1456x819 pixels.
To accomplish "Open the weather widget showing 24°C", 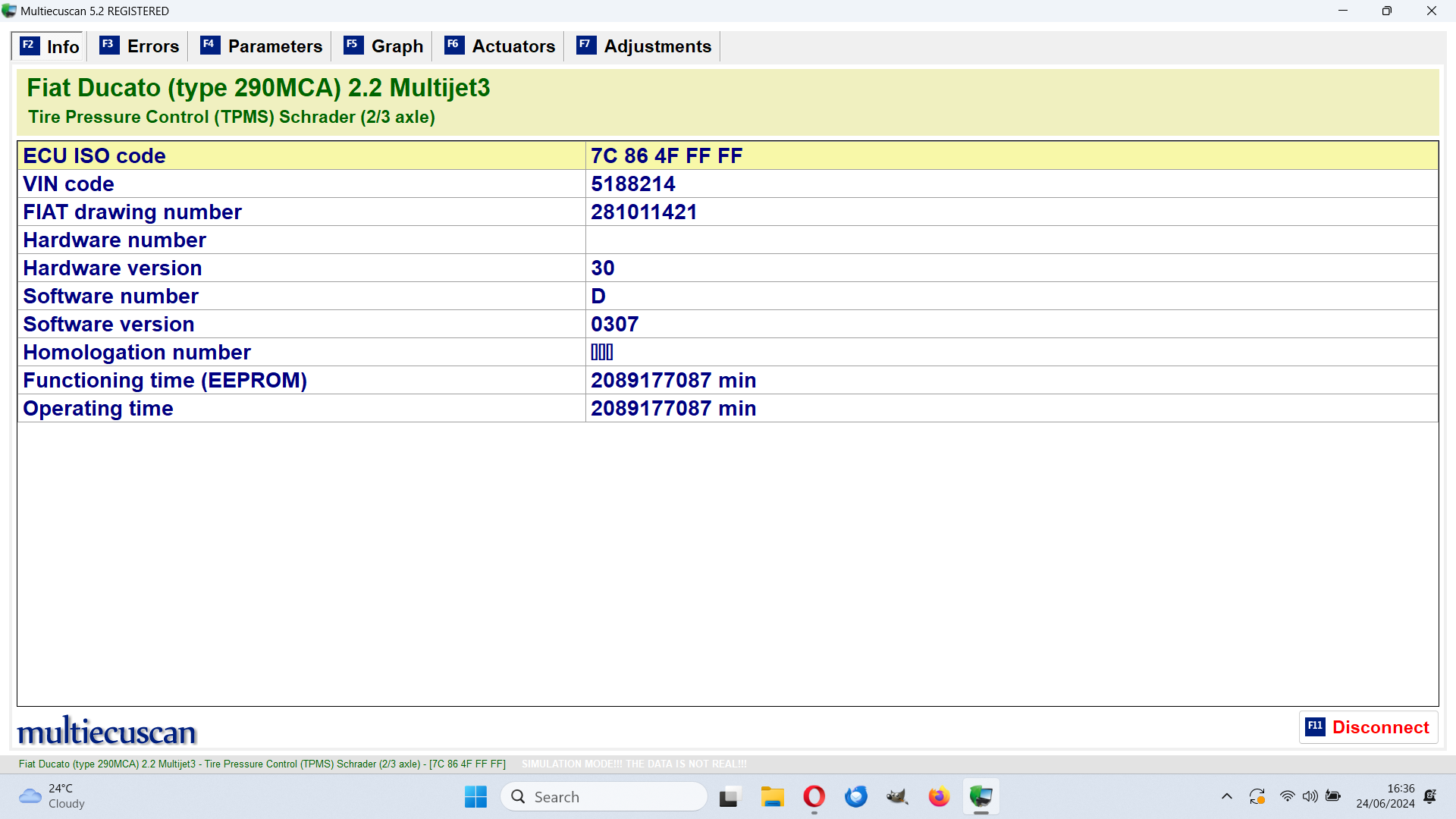I will (x=52, y=797).
